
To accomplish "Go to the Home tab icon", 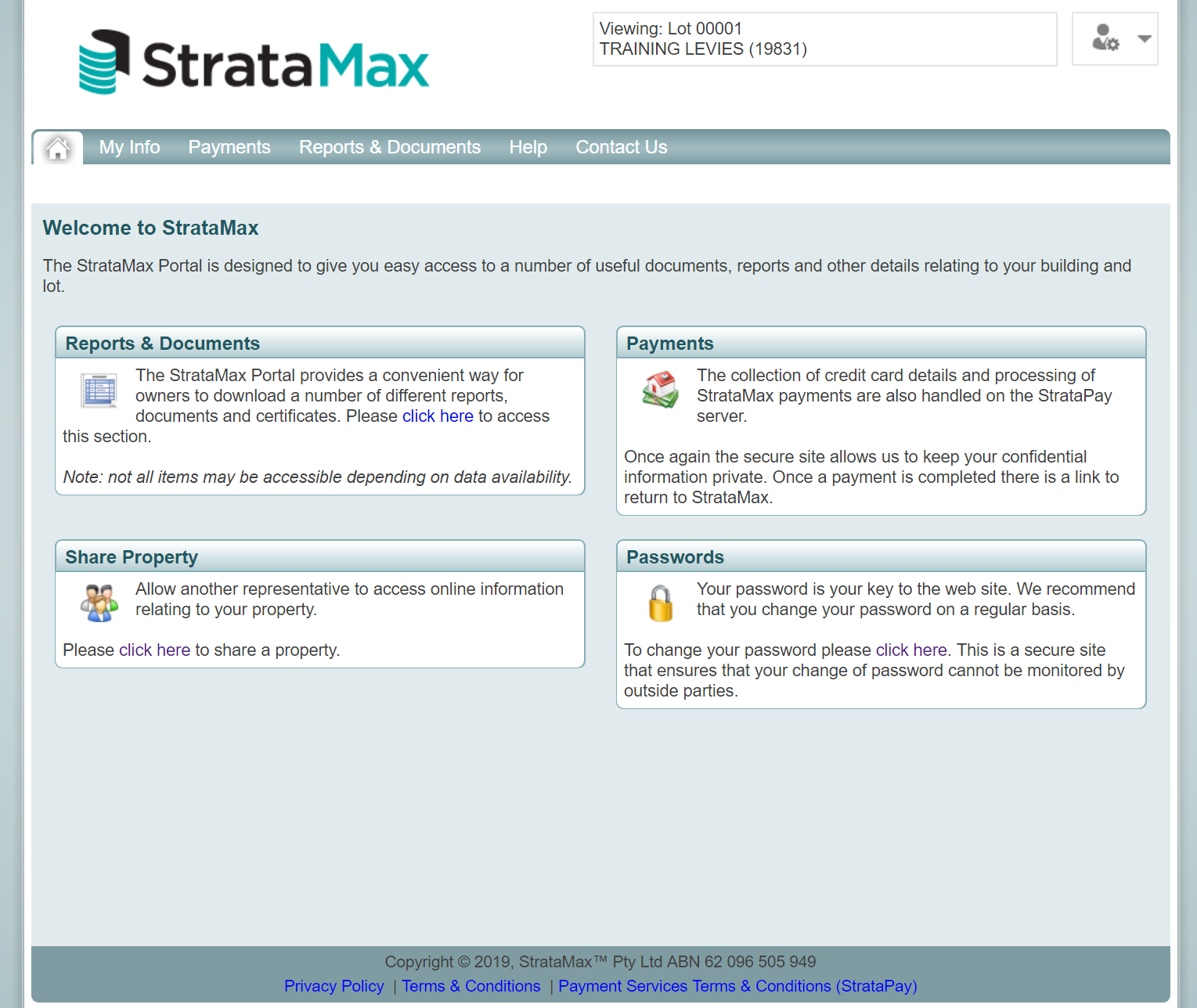I will [x=58, y=148].
